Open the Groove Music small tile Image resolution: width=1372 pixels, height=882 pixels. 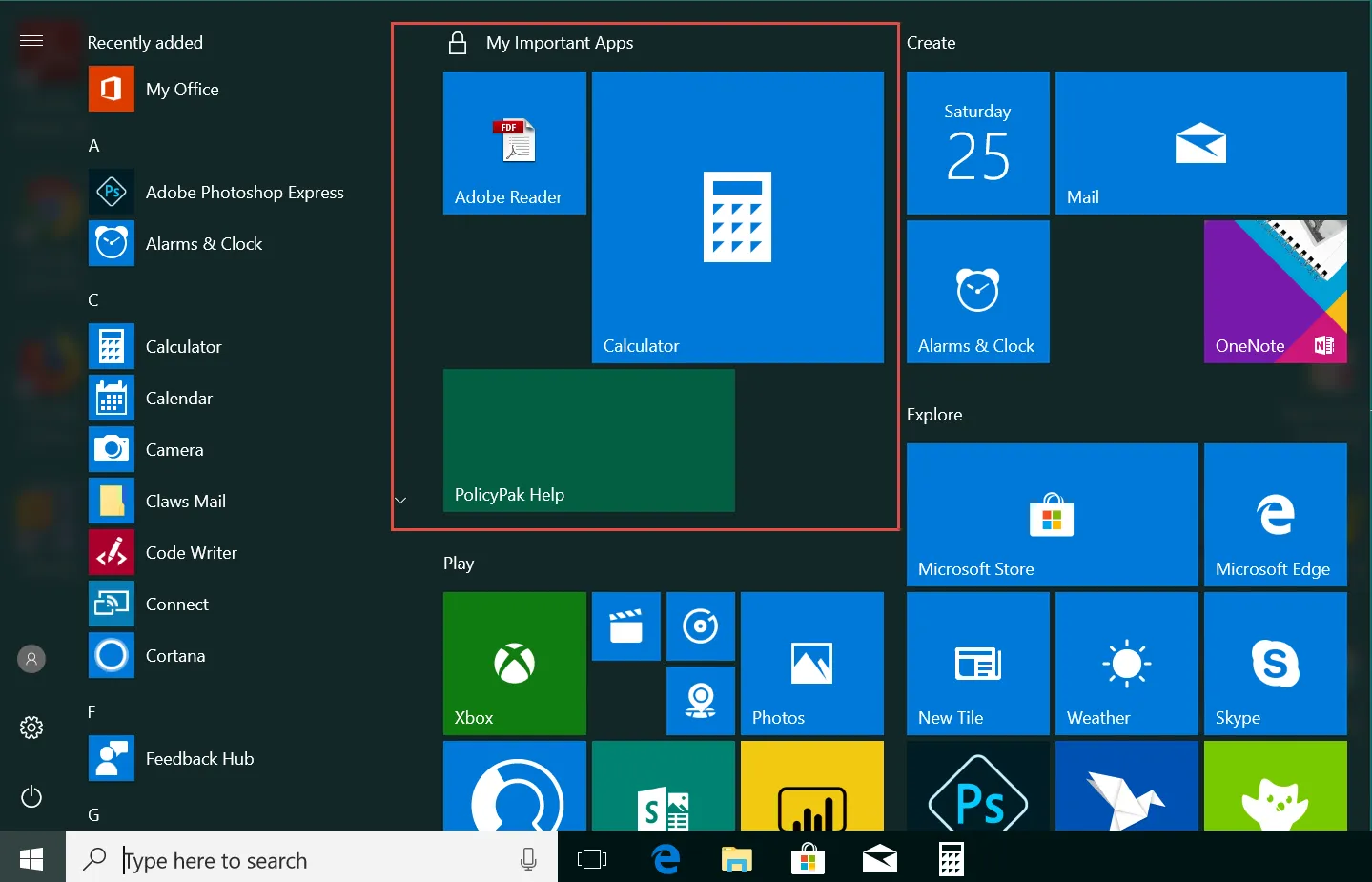click(701, 626)
